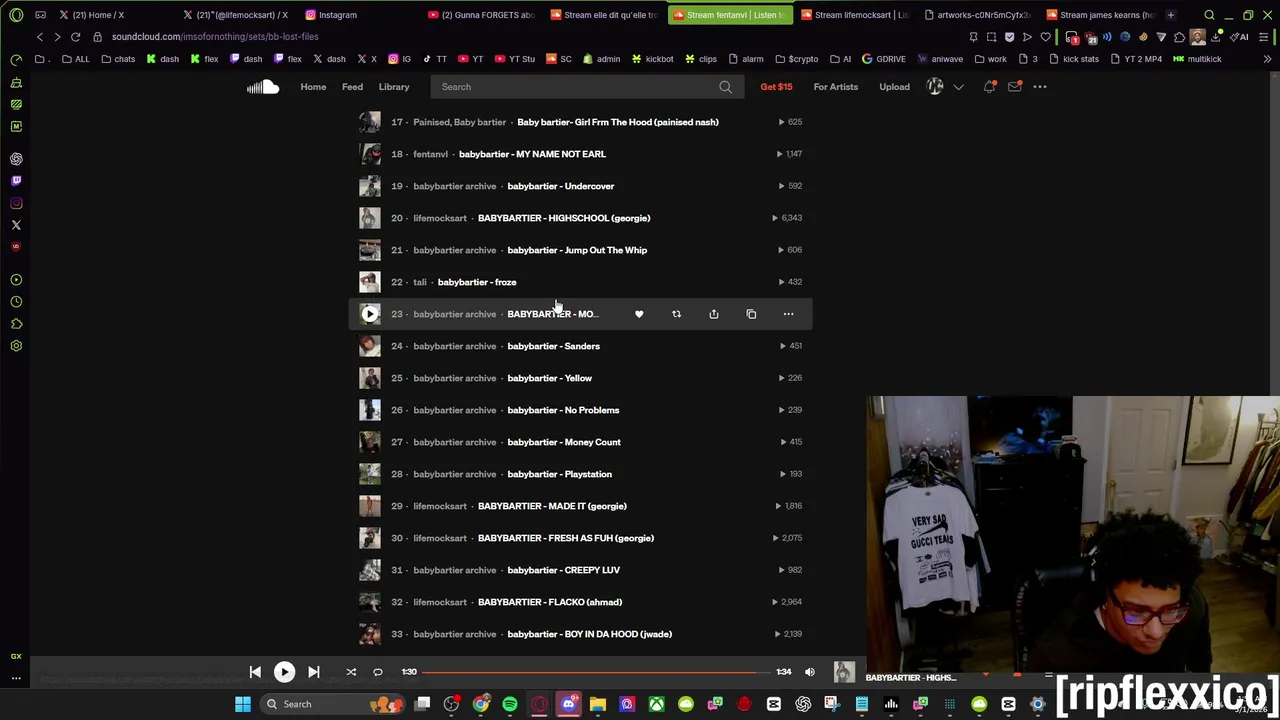This screenshot has width=1280, height=720.
Task: Expand the profile avatar dropdown chevron
Action: 958,87
